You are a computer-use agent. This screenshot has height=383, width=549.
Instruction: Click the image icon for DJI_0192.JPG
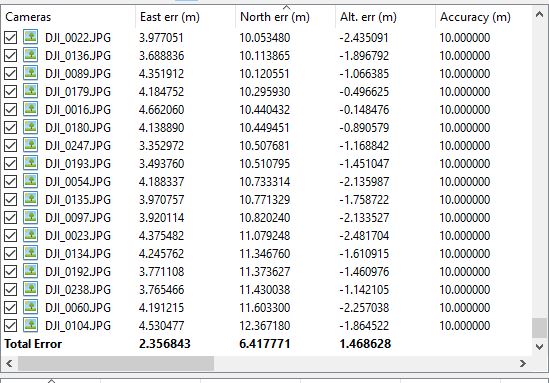click(x=30, y=271)
